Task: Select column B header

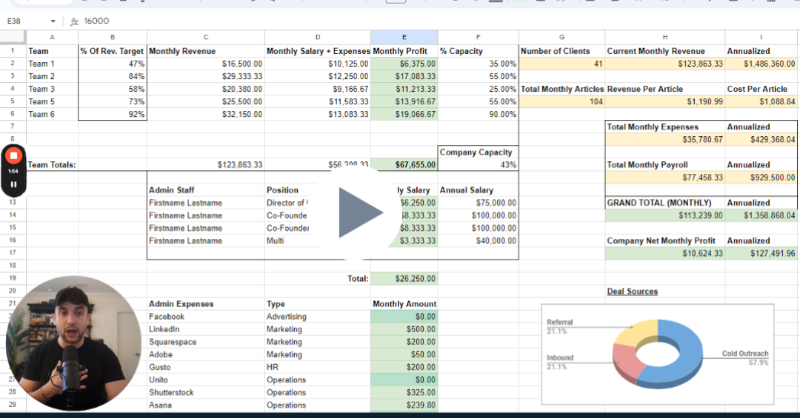Action: click(x=113, y=37)
